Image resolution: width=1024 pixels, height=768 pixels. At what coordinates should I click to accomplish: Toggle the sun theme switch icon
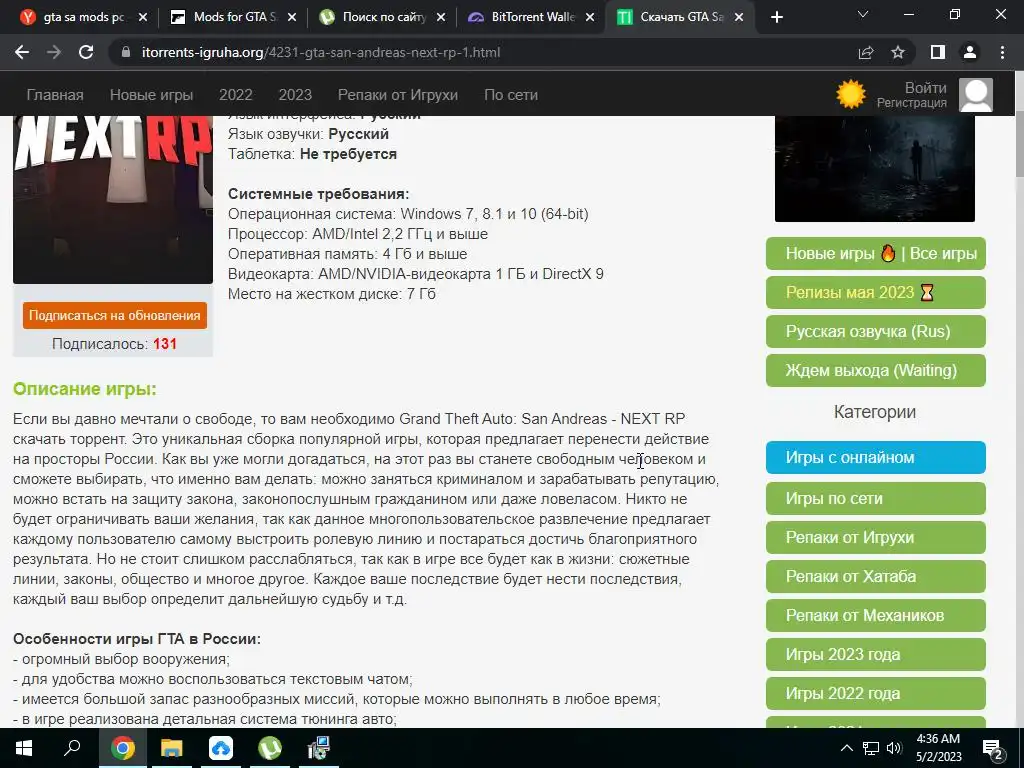(x=851, y=95)
